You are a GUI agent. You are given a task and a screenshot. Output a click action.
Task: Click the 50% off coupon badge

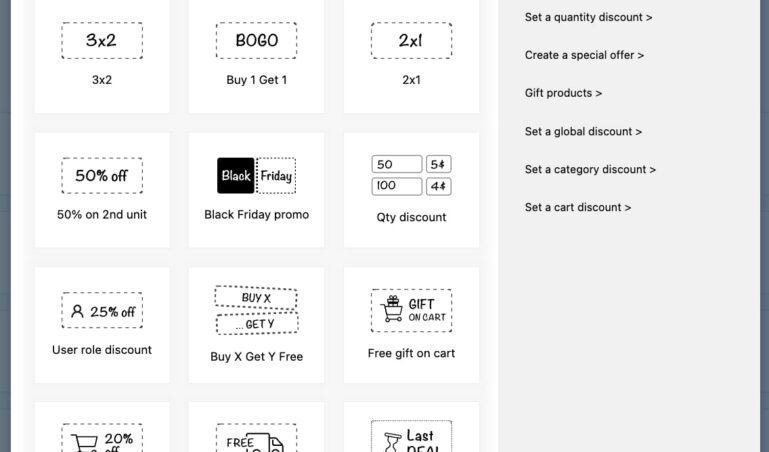pos(102,175)
